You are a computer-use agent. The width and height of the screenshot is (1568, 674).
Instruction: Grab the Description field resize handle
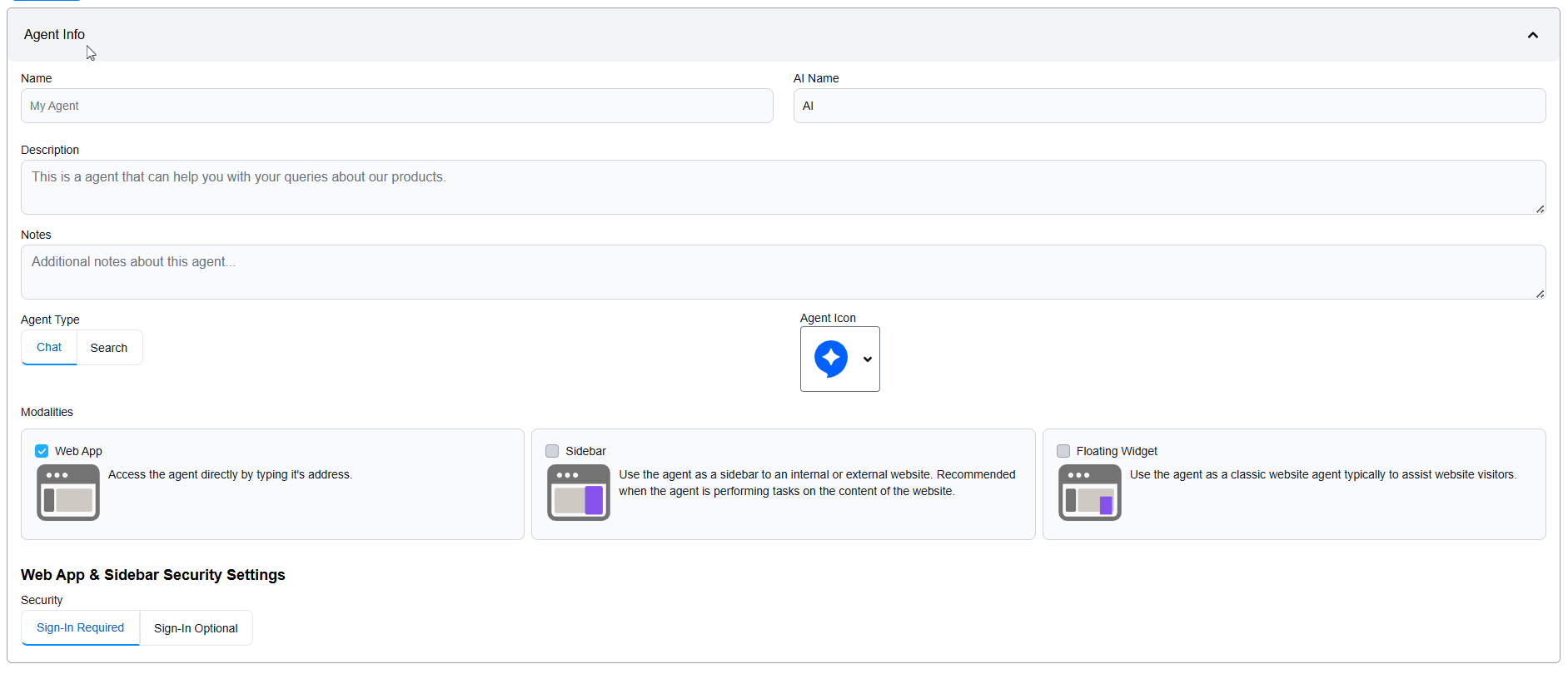point(1540,209)
